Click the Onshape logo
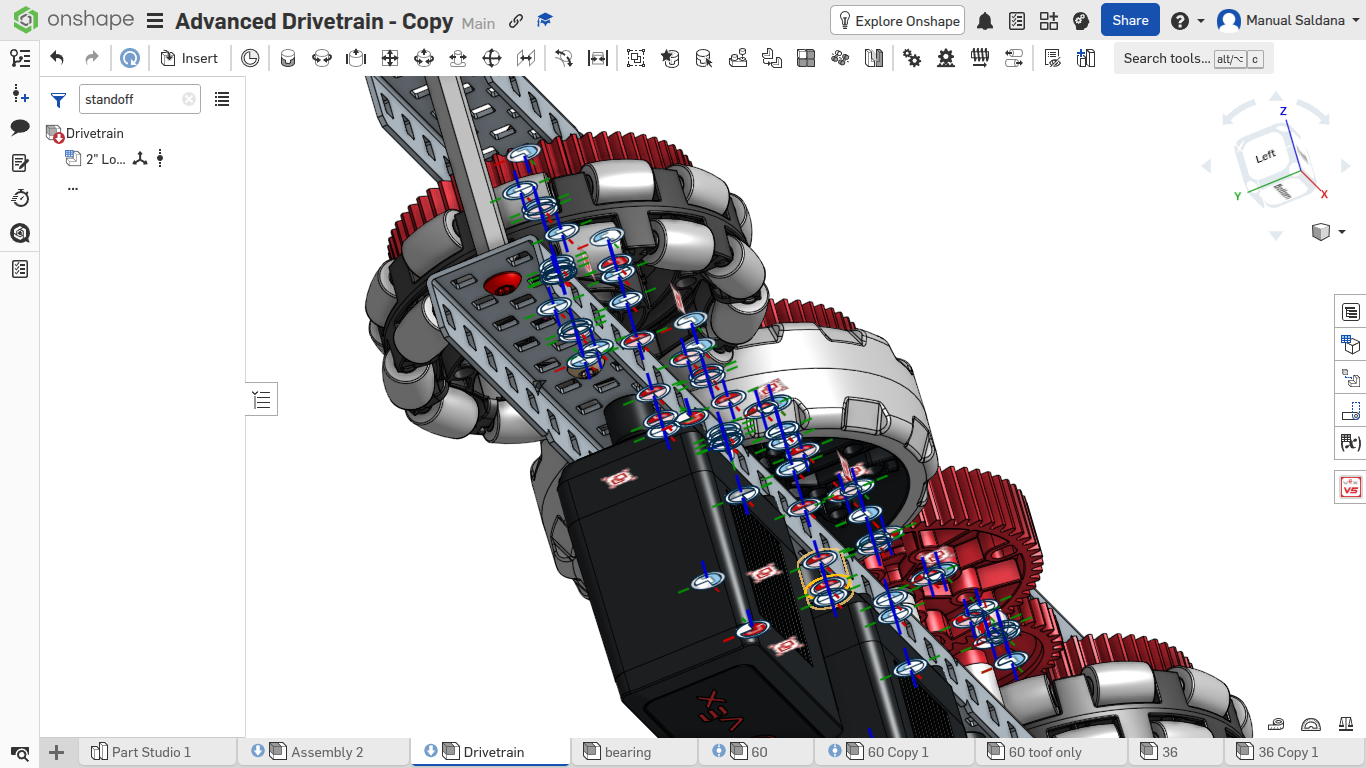Image resolution: width=1366 pixels, height=768 pixels. (74, 20)
